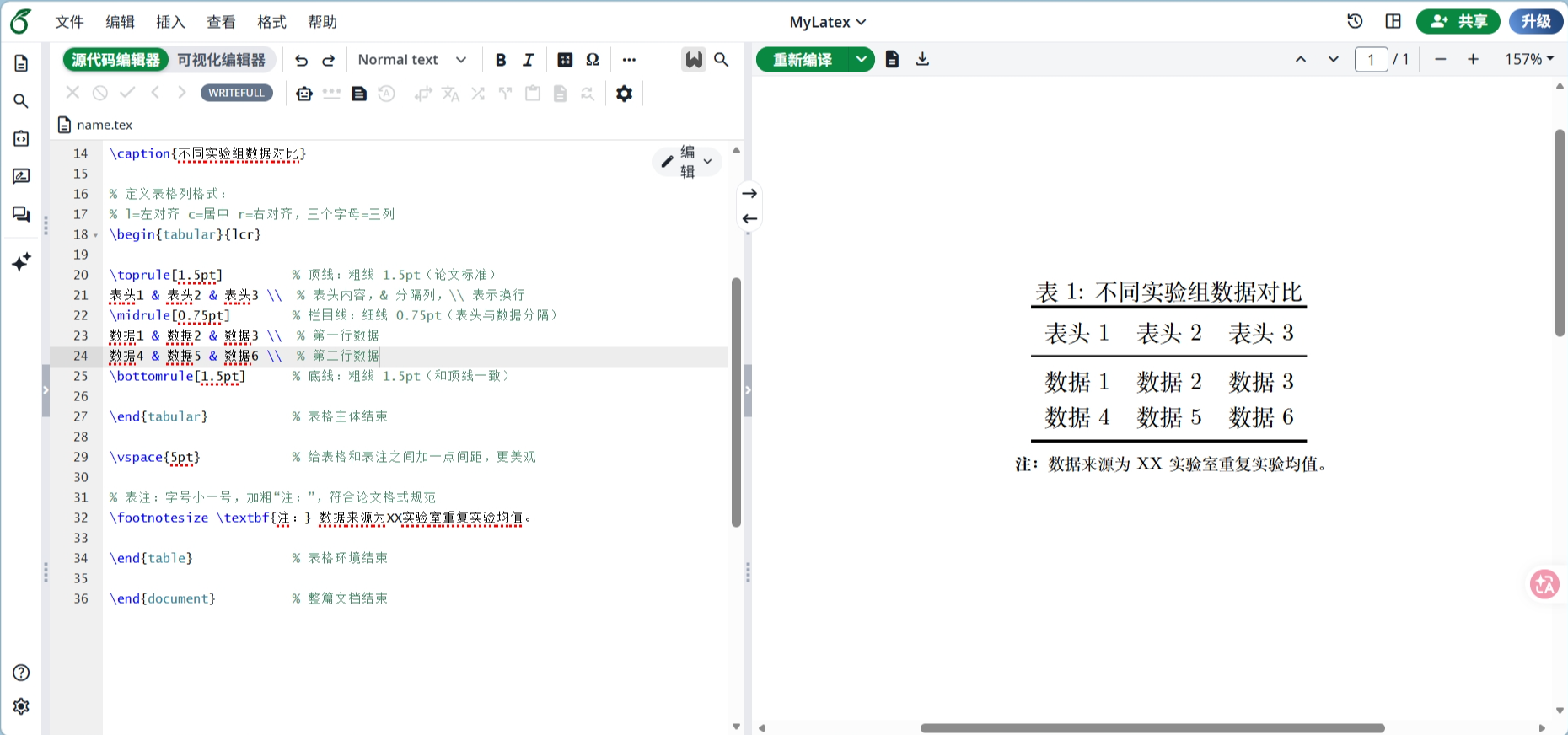
Task: Open the recompile options dropdown arrow
Action: tap(861, 59)
